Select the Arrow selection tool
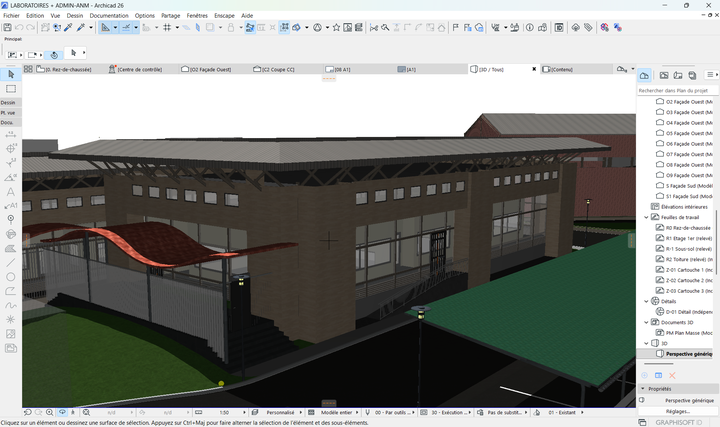The width and height of the screenshot is (720, 427). click(x=11, y=74)
